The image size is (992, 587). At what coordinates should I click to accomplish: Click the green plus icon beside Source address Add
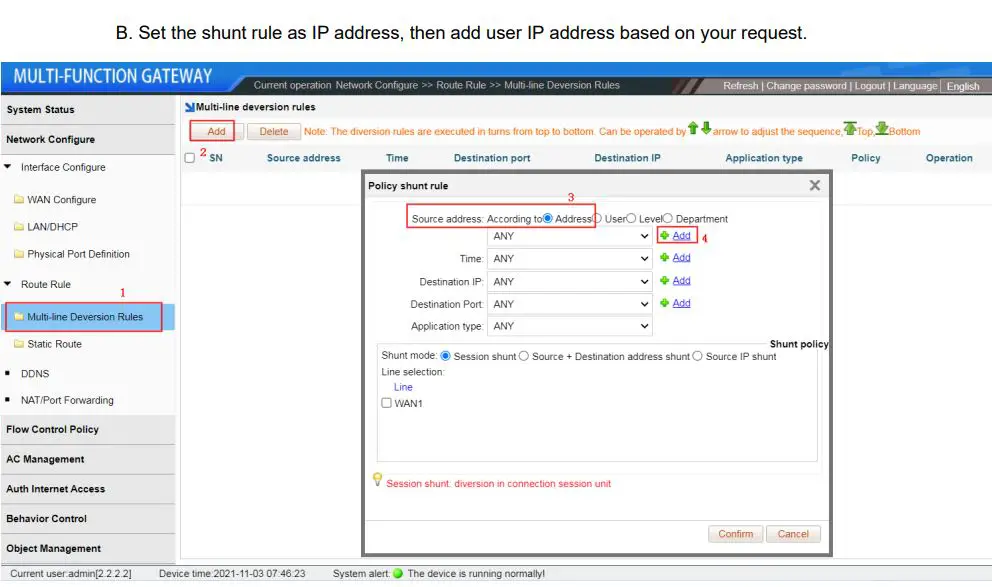664,235
